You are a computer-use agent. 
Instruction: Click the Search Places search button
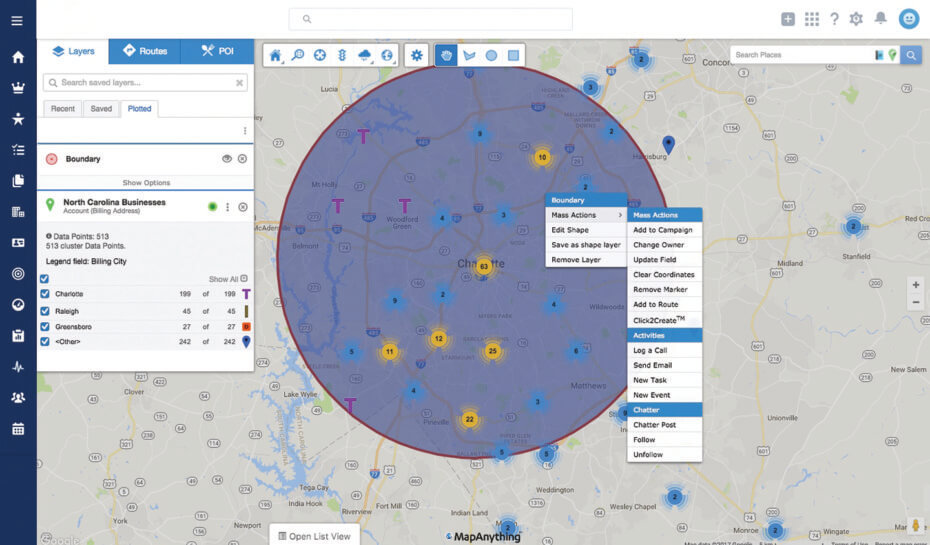pos(911,55)
